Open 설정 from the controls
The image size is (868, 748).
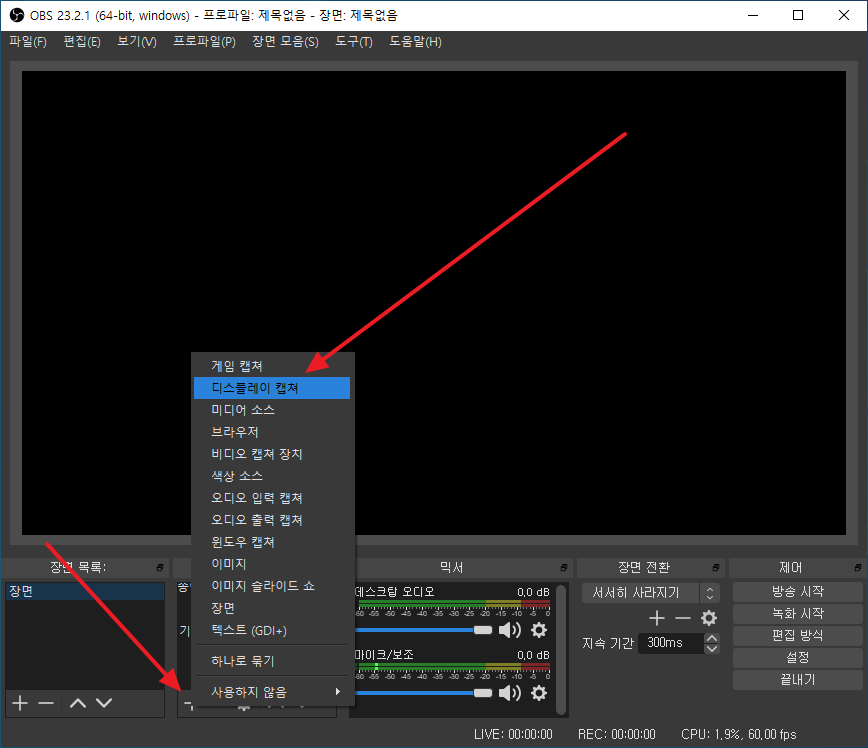click(x=798, y=658)
